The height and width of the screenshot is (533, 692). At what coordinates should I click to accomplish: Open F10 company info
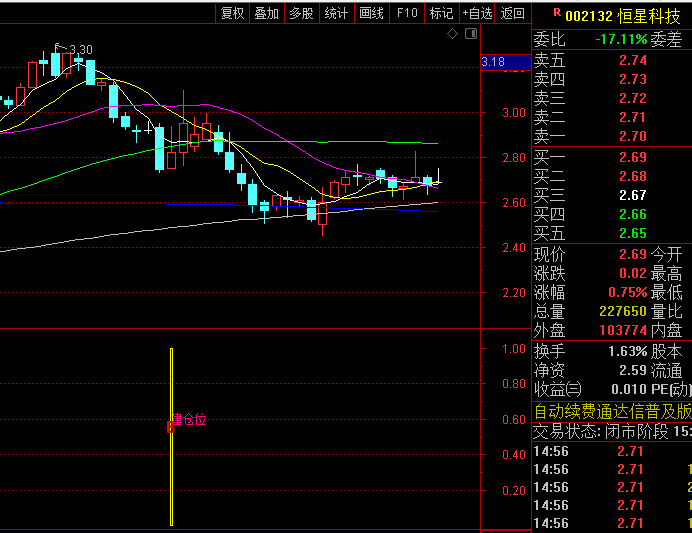tap(407, 13)
